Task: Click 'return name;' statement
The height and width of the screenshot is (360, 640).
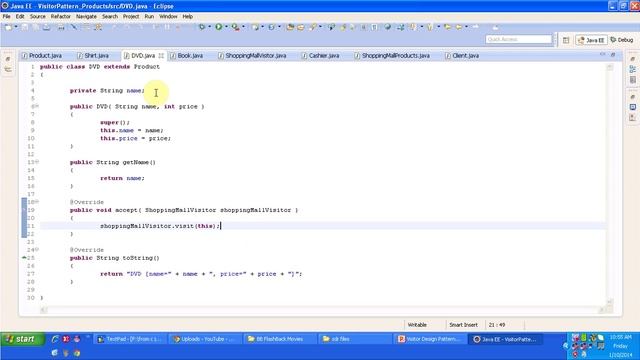Action: pos(122,178)
